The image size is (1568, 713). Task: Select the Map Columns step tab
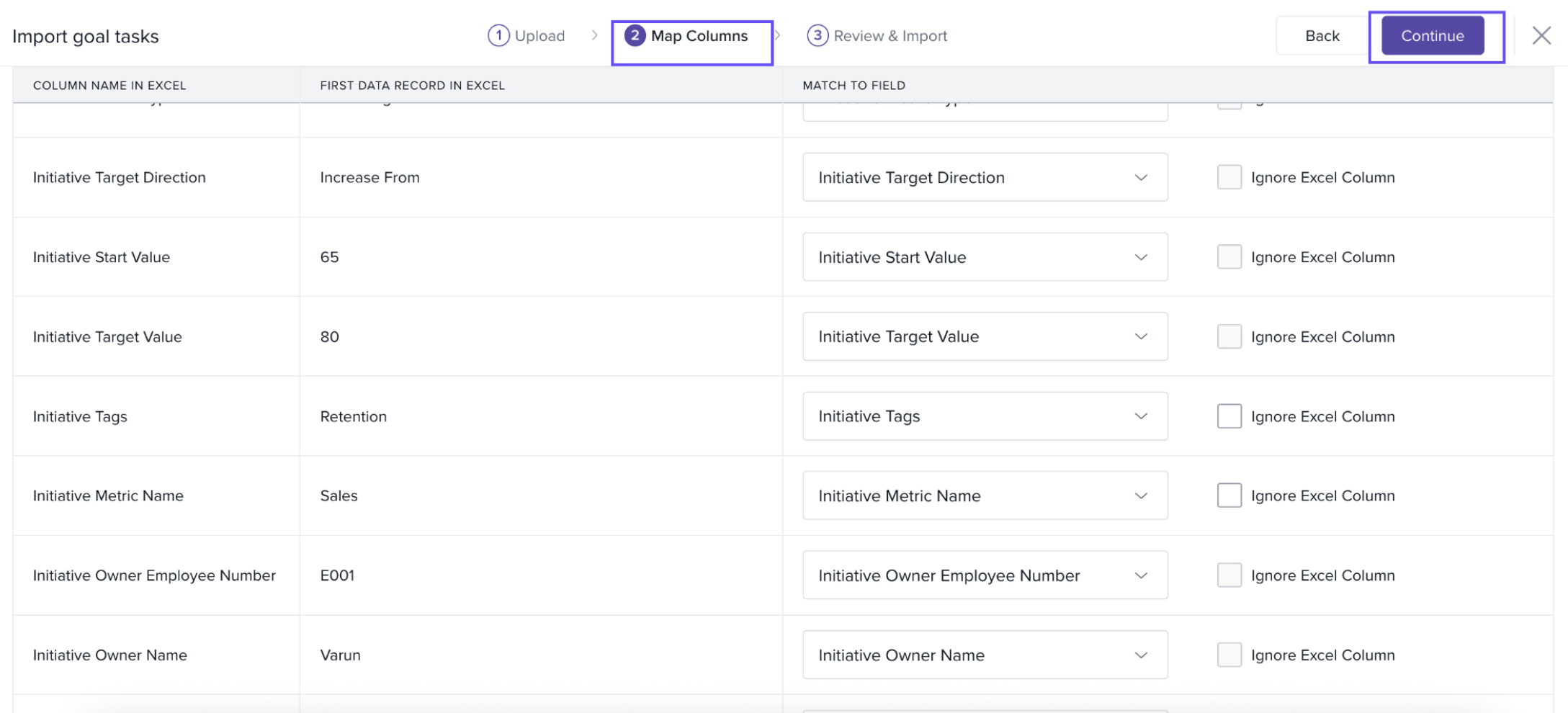tap(699, 36)
